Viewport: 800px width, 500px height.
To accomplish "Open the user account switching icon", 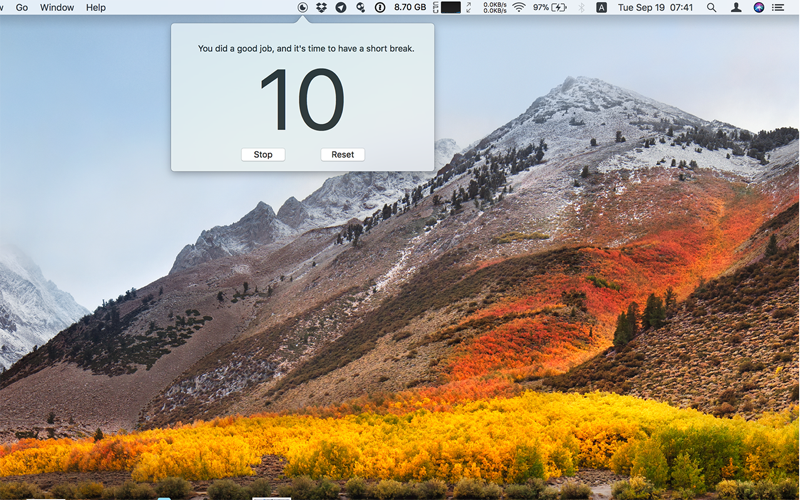I will [x=736, y=8].
